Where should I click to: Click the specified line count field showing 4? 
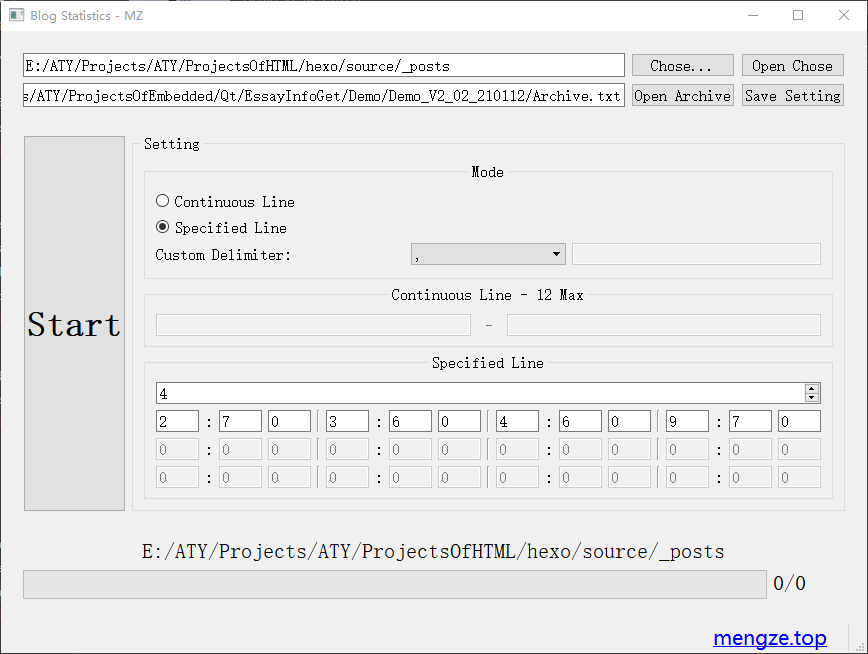[480, 393]
